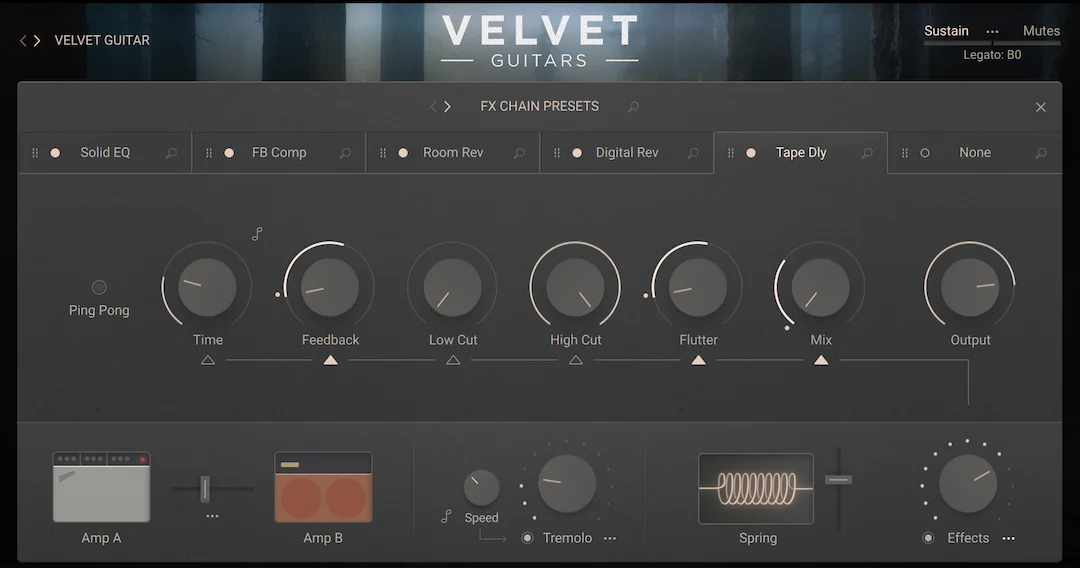This screenshot has height=568, width=1080.
Task: Open Effects options ellipsis menu
Action: (1008, 538)
